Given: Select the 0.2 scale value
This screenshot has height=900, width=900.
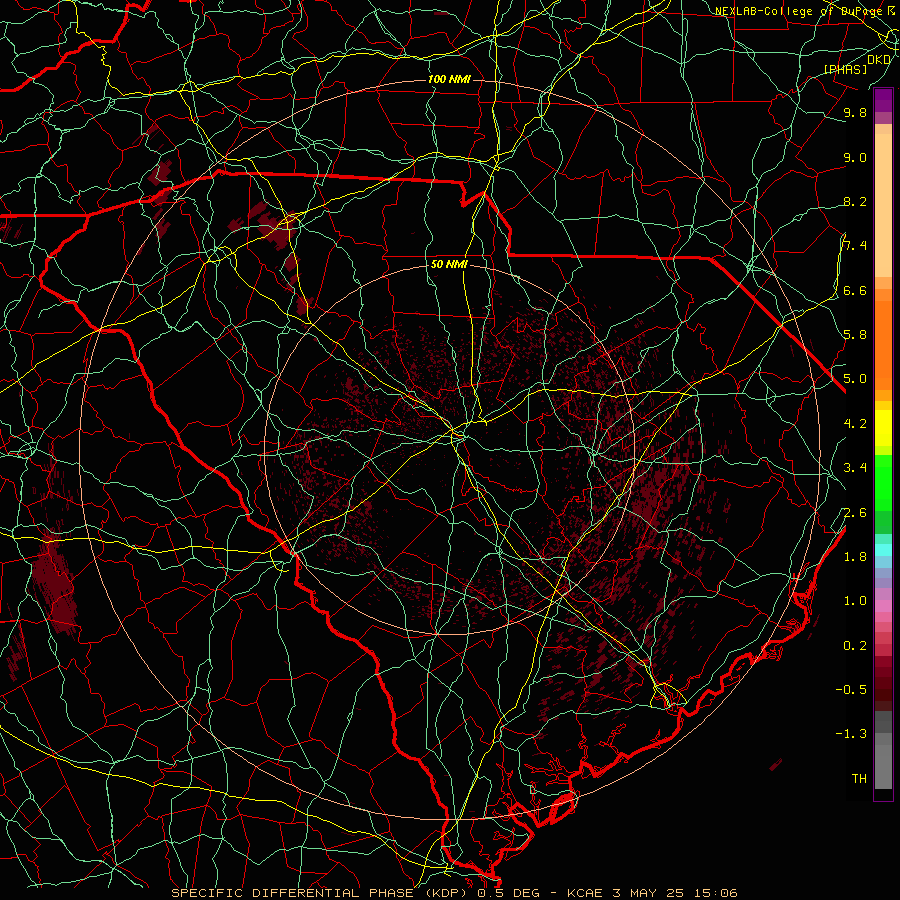Looking at the screenshot, I should click(x=855, y=646).
